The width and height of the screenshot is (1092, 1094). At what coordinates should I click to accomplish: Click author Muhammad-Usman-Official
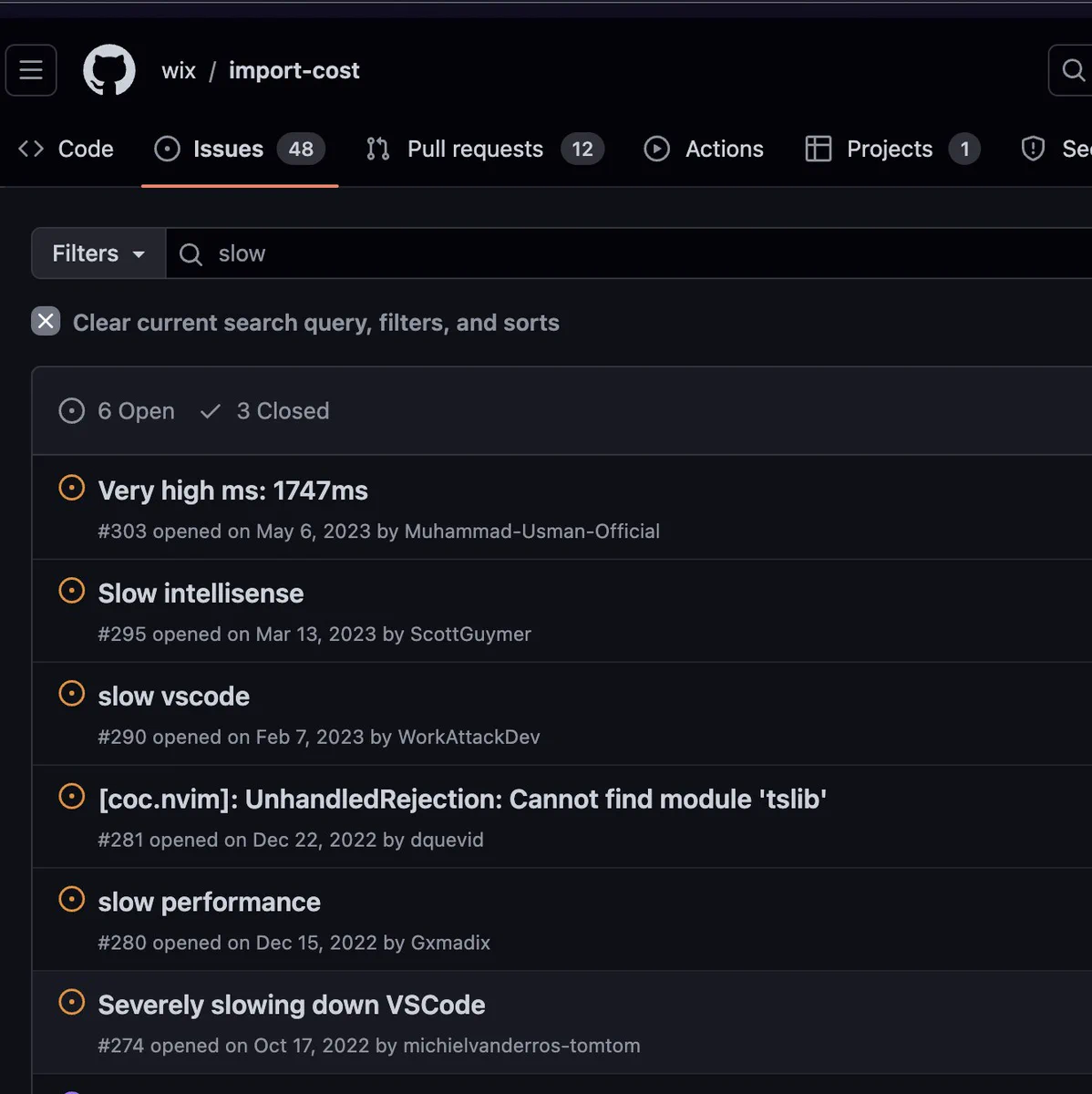pos(531,532)
